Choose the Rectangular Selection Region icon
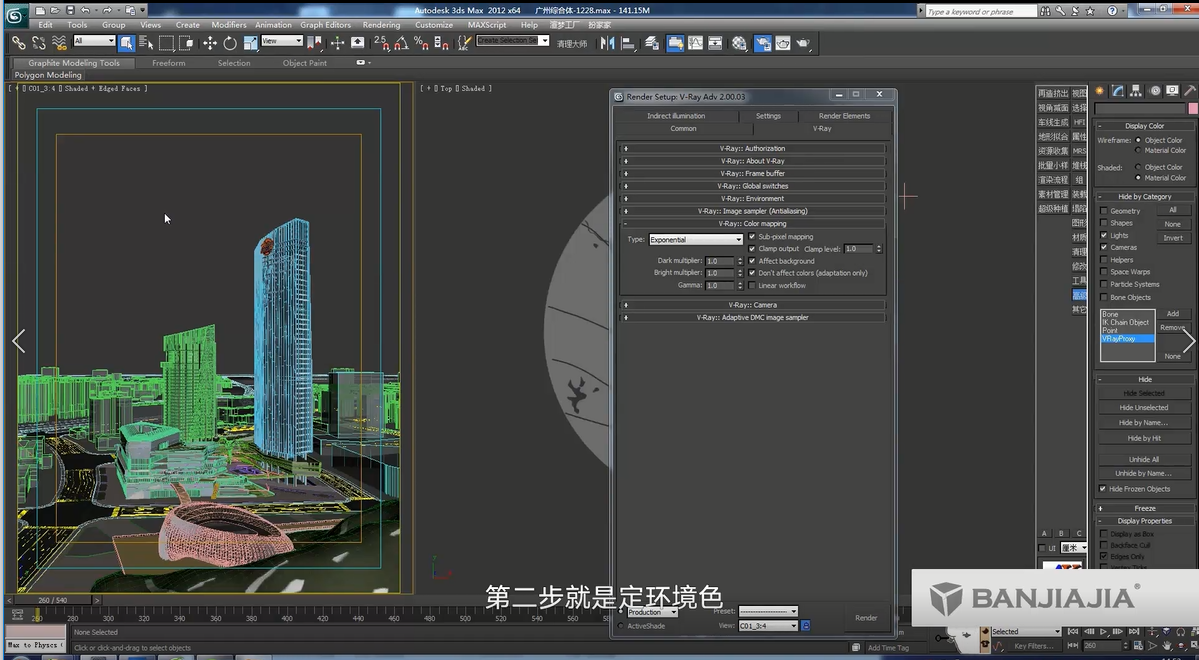 166,43
